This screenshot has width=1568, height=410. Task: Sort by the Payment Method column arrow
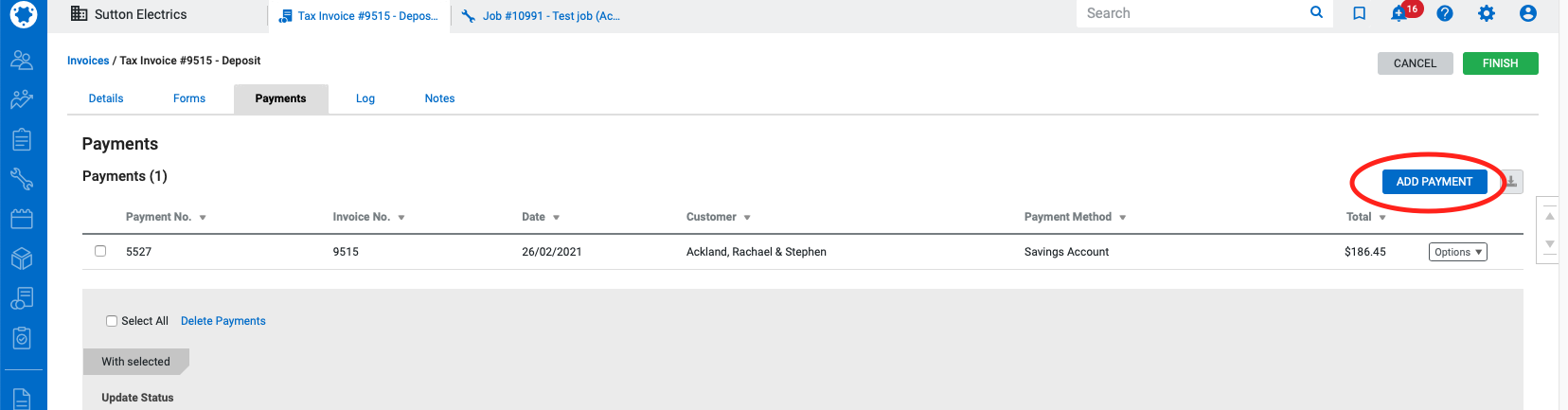tap(1123, 218)
